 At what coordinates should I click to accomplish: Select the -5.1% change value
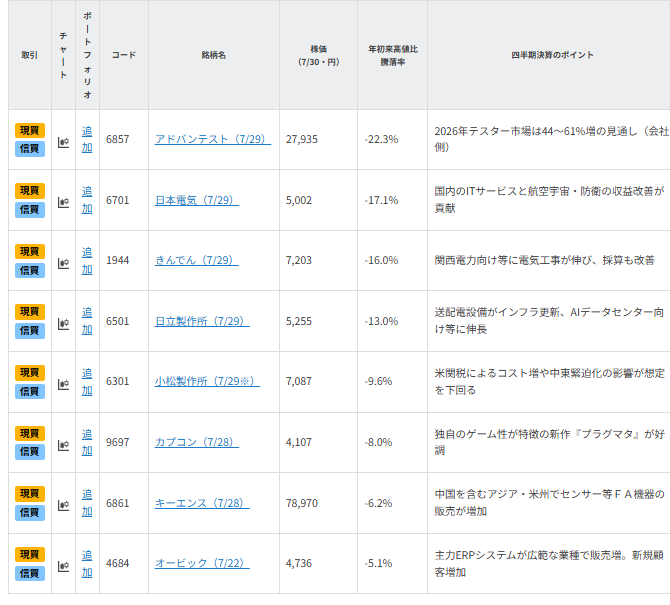coord(379,564)
